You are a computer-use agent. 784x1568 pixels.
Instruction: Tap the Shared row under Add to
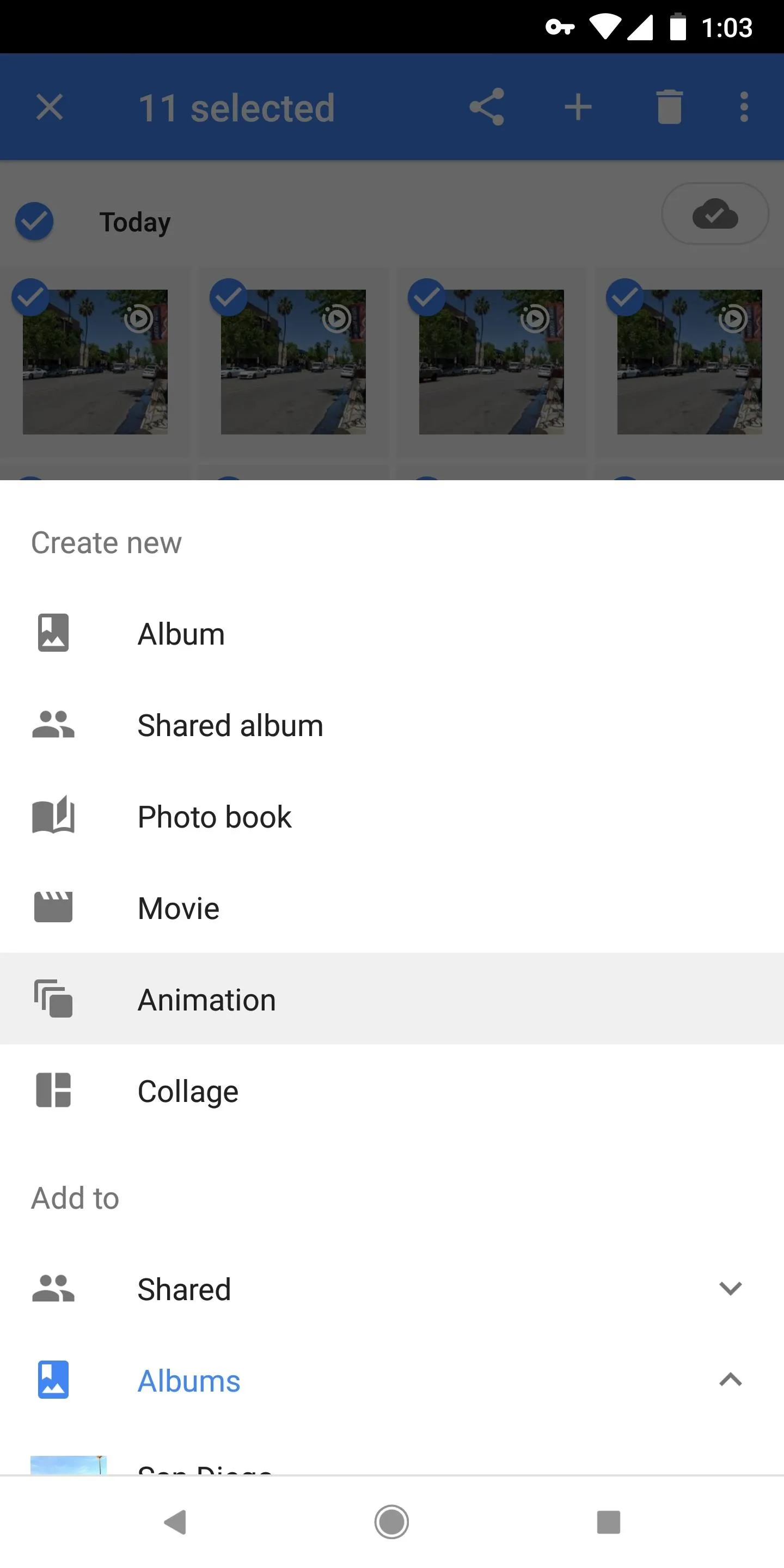click(392, 1289)
